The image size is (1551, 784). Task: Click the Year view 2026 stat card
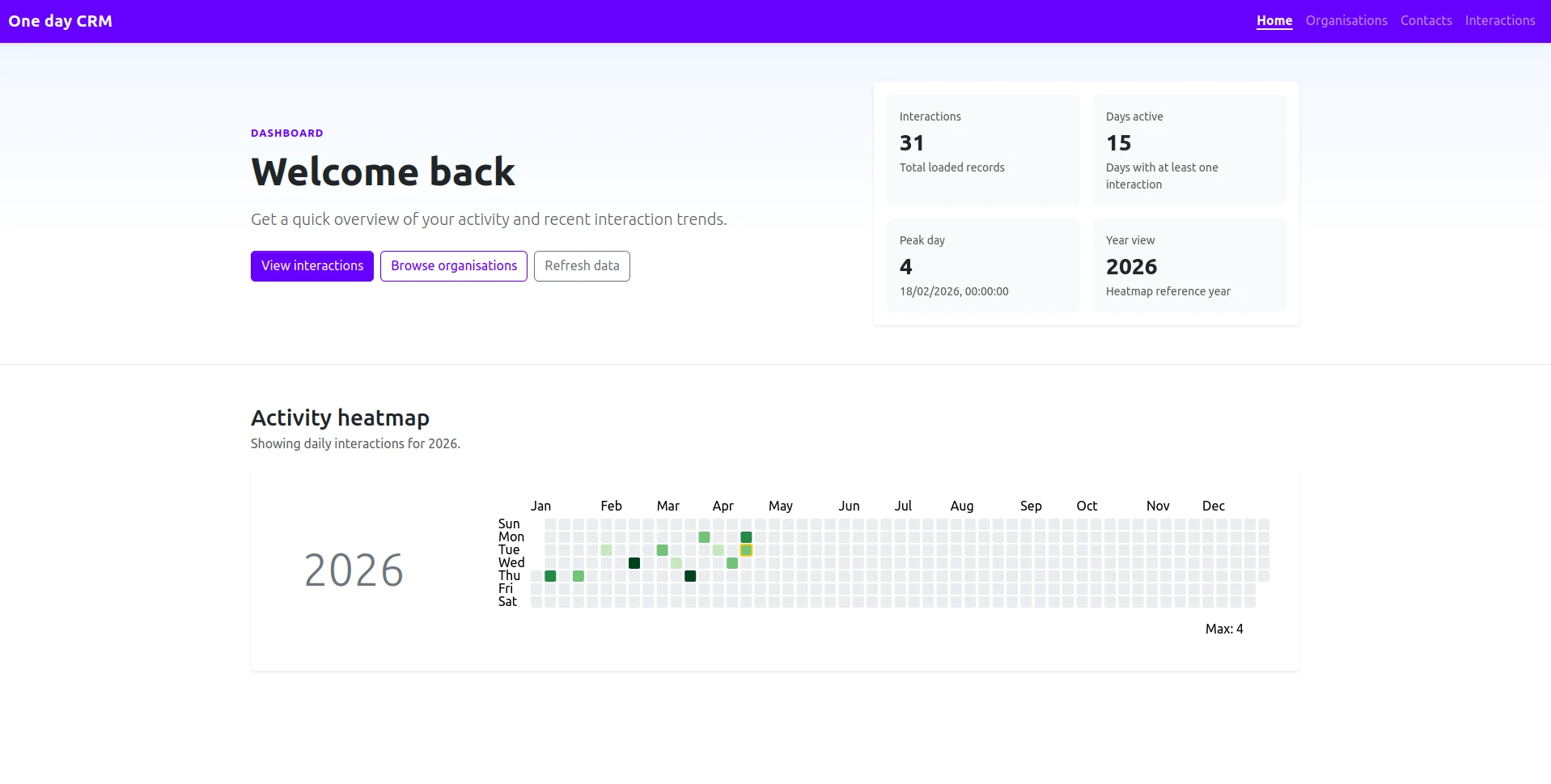[1189, 265]
